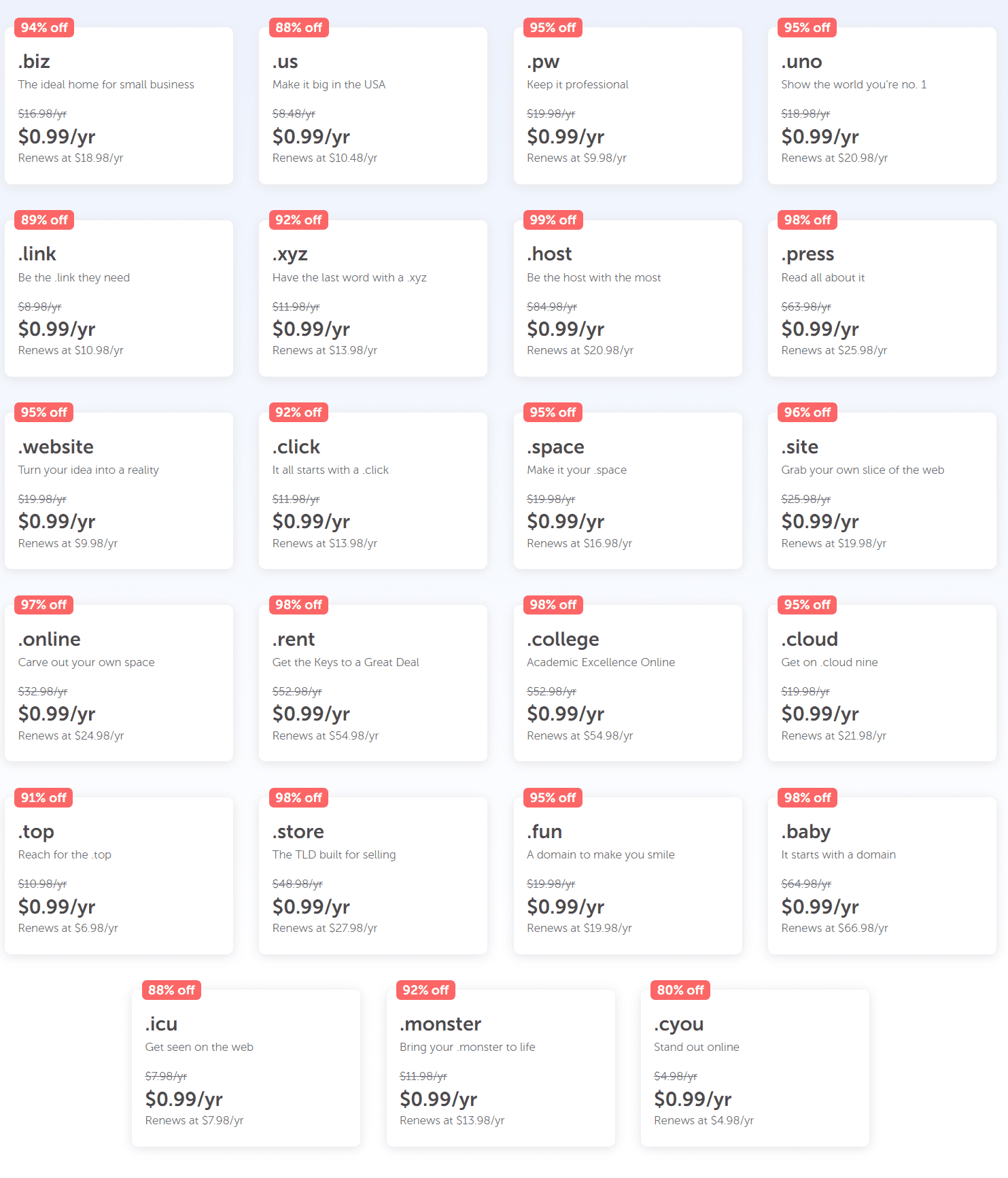
Task: Click $0.99/yr price on .click card
Action: pyautogui.click(x=311, y=521)
